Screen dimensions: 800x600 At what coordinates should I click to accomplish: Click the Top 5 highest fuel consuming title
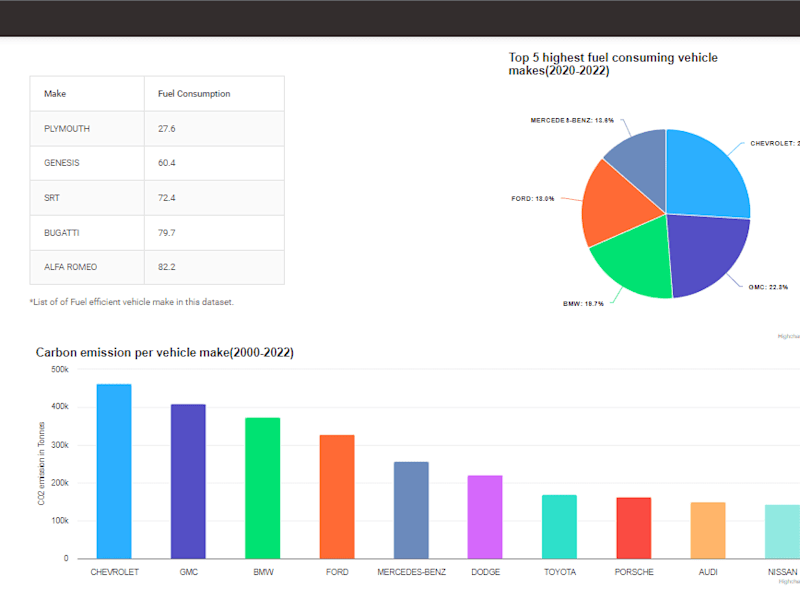613,64
